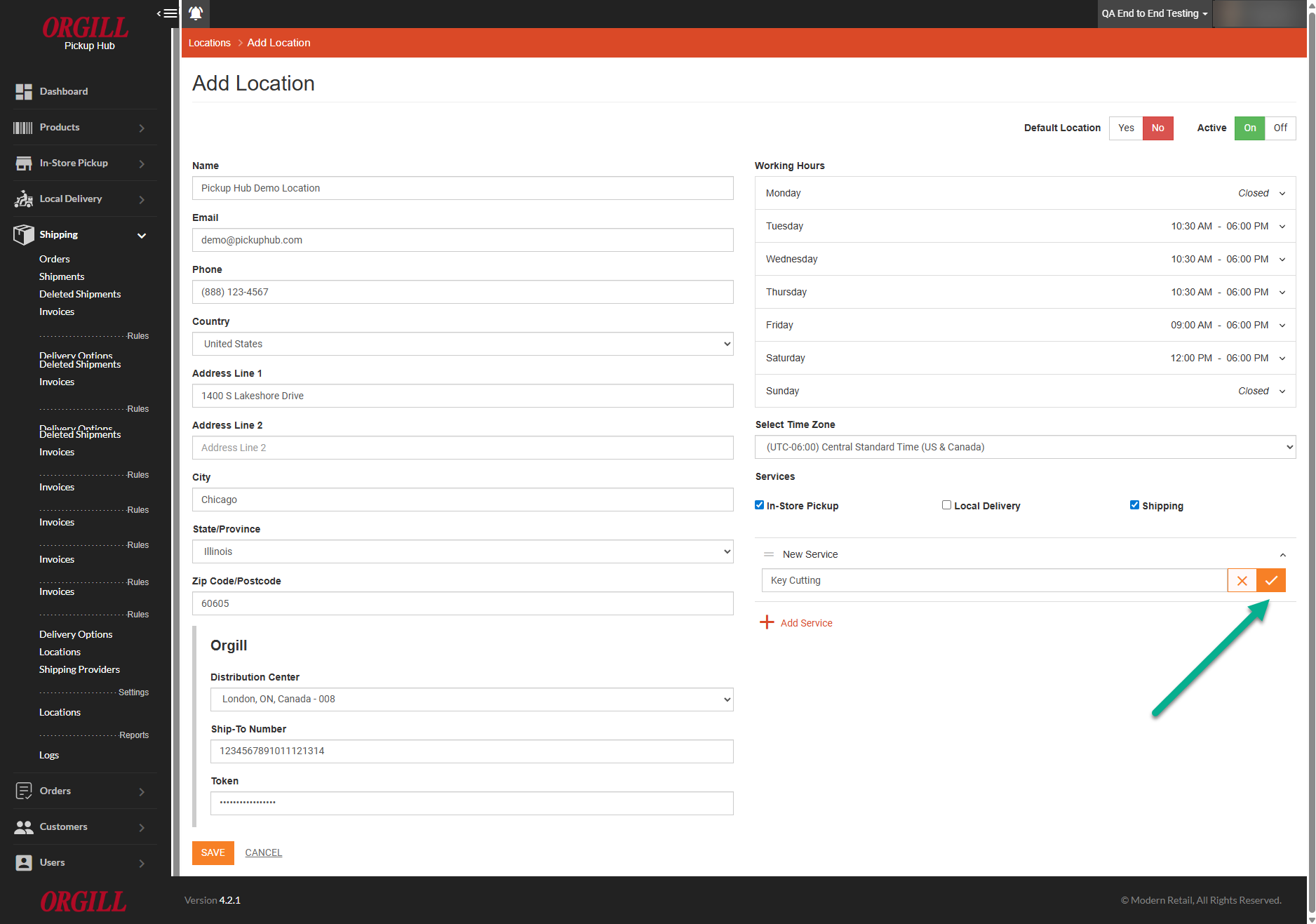Open the Distribution Center dropdown
This screenshot has height=924, width=1316.
[x=472, y=699]
